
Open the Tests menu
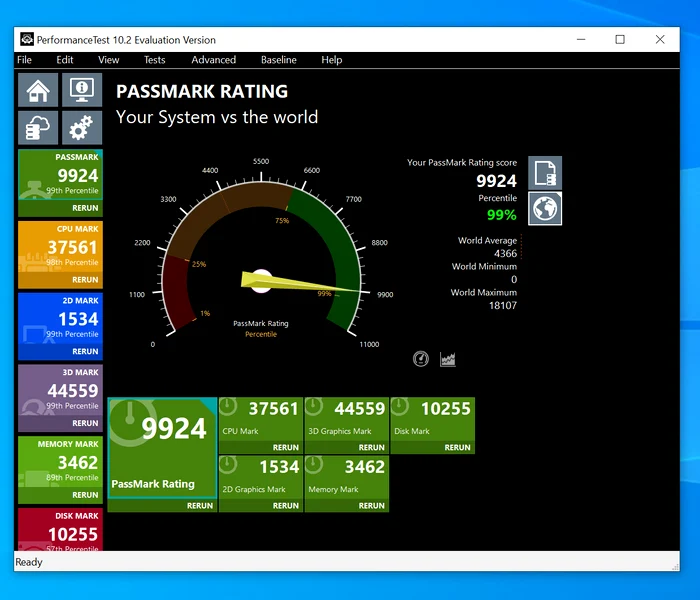(154, 60)
